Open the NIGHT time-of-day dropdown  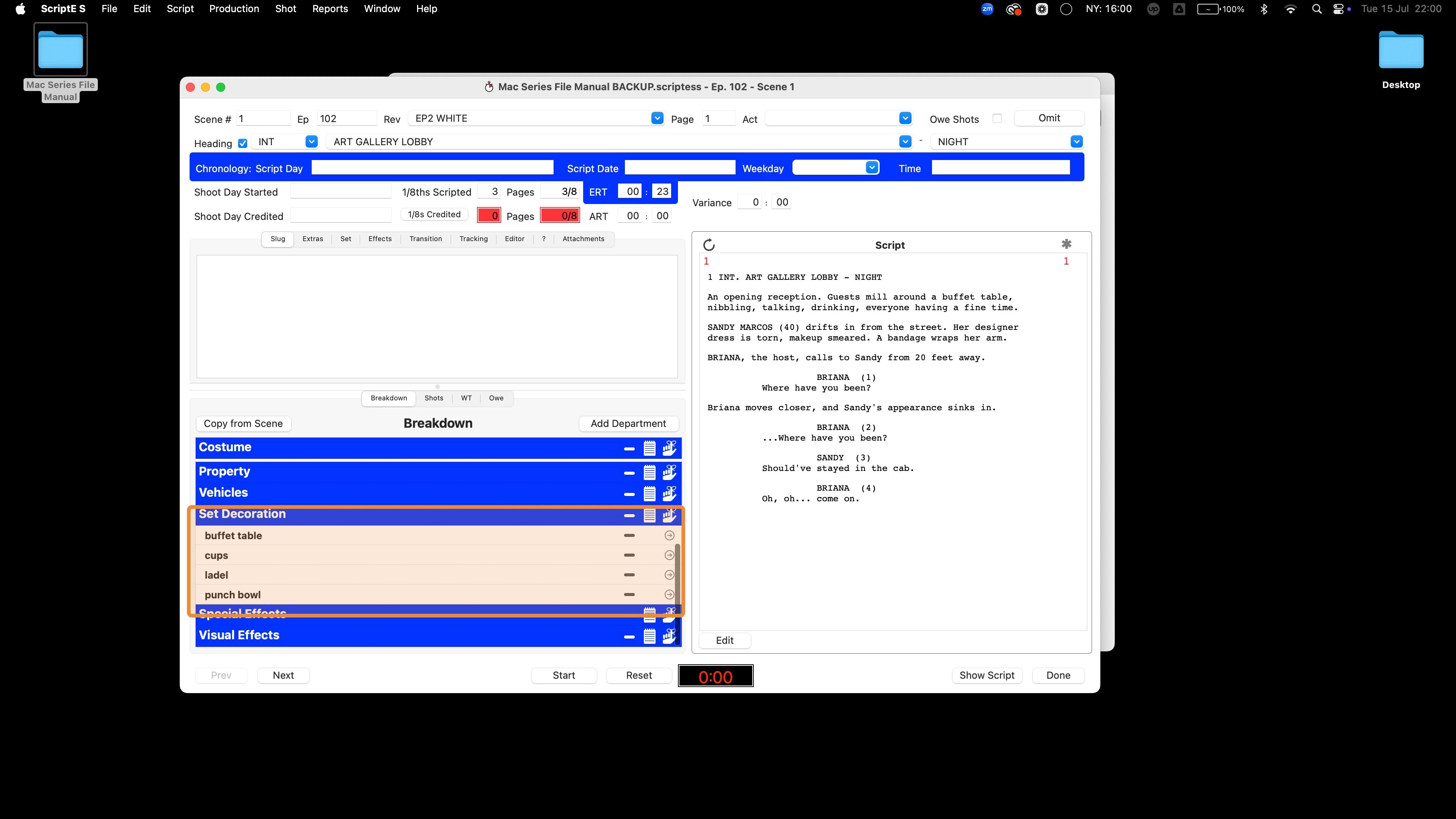point(1076,142)
